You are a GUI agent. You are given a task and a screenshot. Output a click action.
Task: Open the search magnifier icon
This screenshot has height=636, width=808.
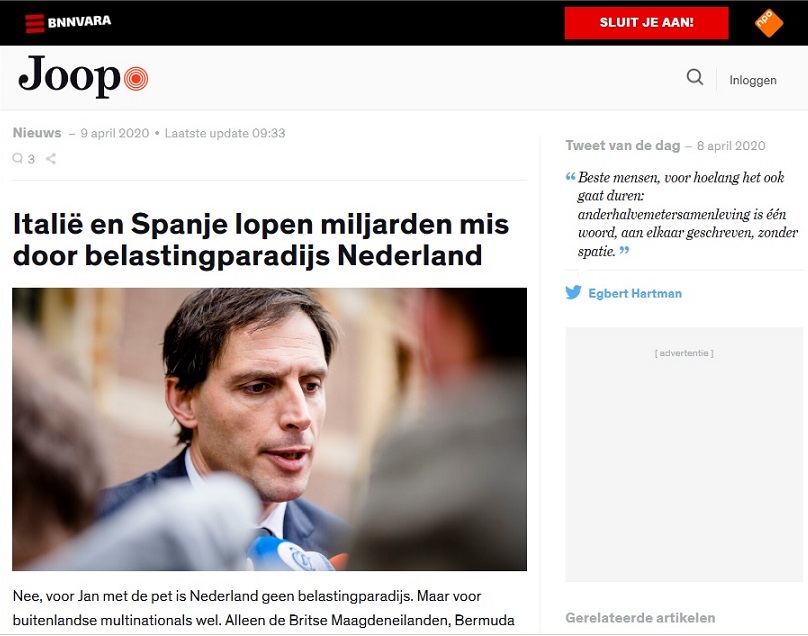695,77
